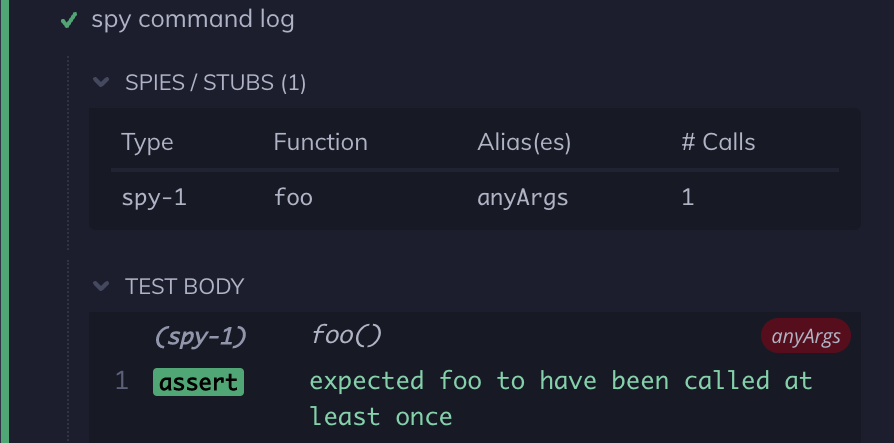The width and height of the screenshot is (894, 443).
Task: Select the spy-1 type cell
Action: (154, 197)
